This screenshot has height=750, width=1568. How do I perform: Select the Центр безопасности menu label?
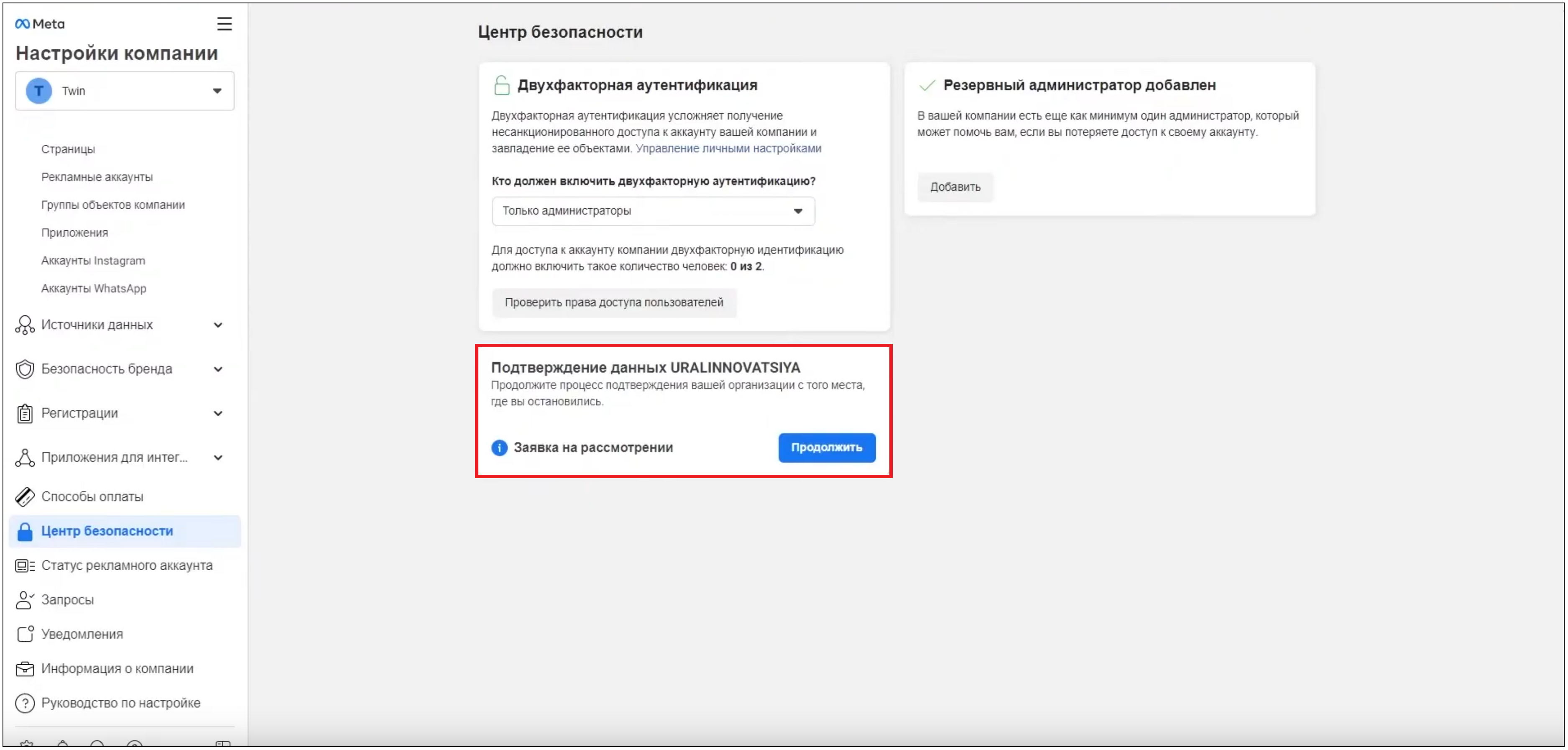tap(107, 532)
